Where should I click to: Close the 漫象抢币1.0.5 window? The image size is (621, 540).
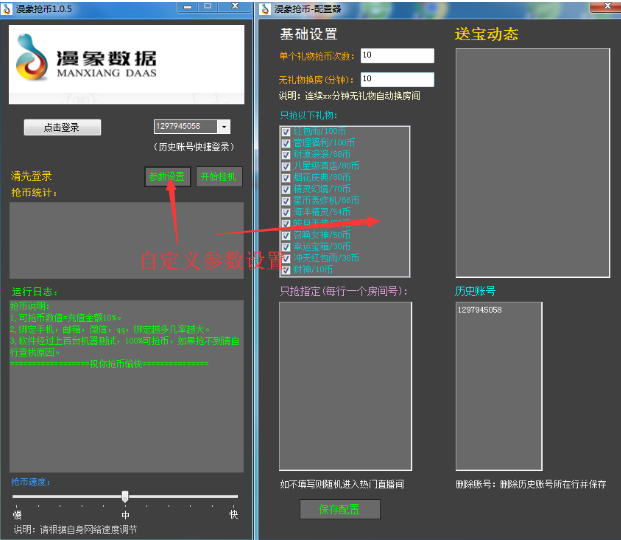pyautogui.click(x=235, y=6)
